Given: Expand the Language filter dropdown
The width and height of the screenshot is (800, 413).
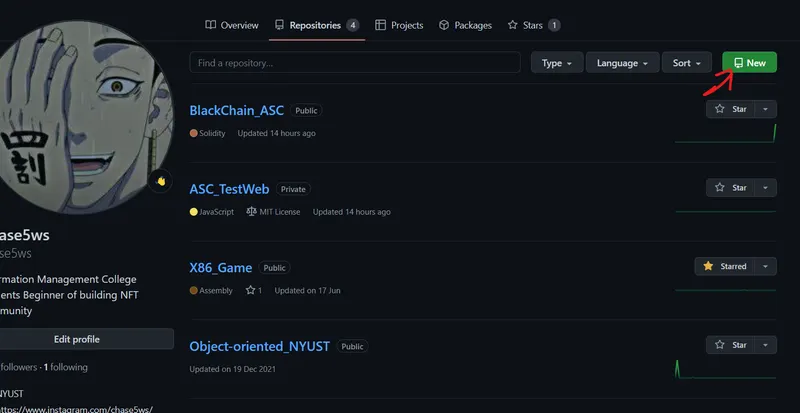Looking at the screenshot, I should tap(622, 63).
